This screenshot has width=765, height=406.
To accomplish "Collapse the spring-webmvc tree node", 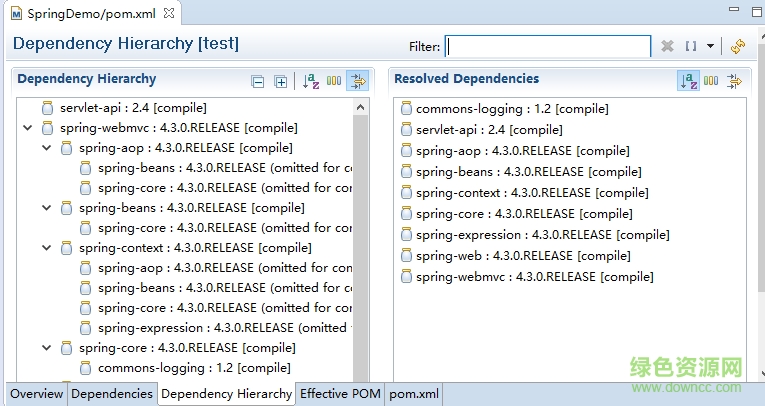I will tap(28, 128).
